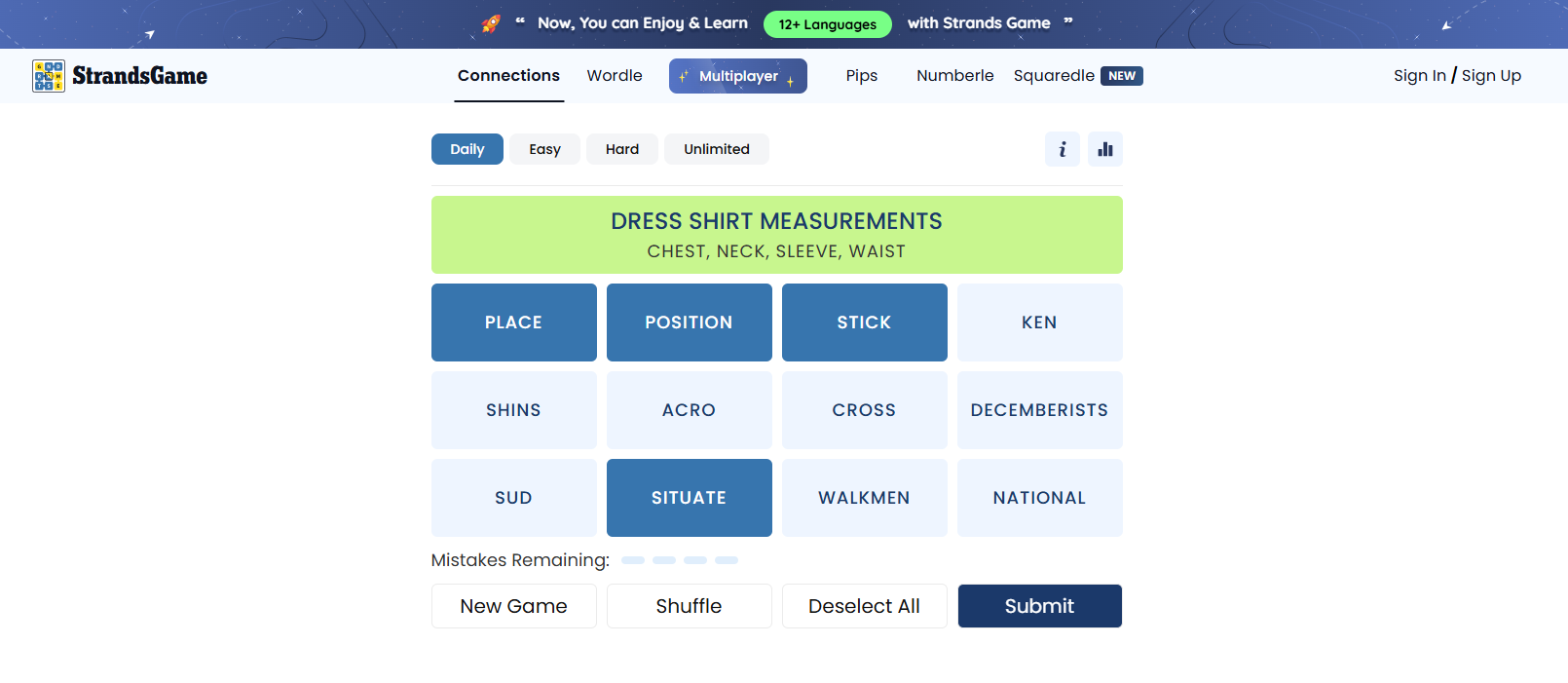Switch to Unlimited mode
Screen dimensions: 1568x683
click(x=717, y=149)
